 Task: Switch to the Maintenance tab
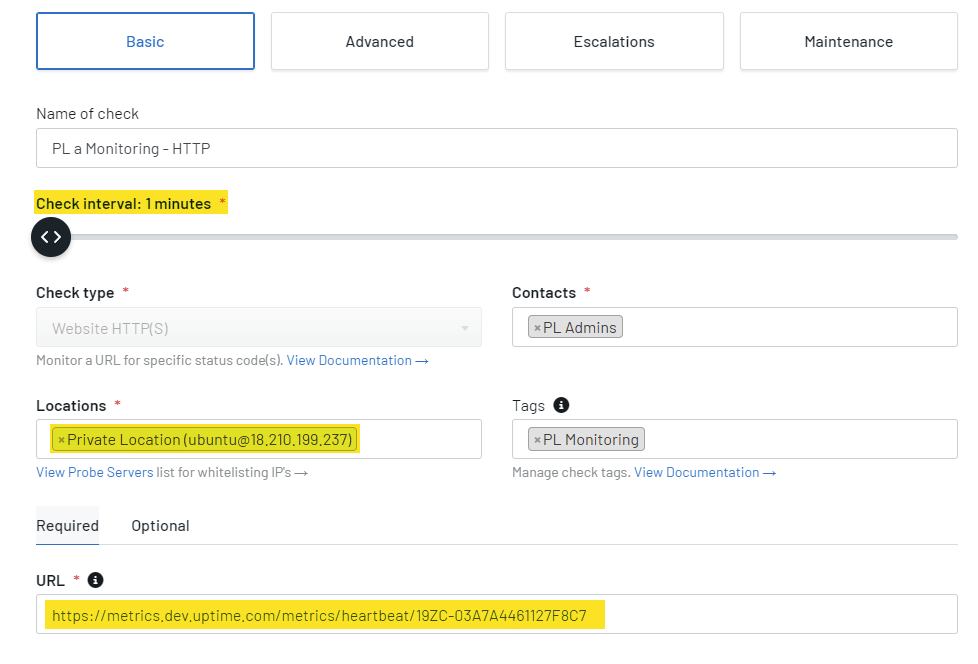pyautogui.click(x=848, y=41)
